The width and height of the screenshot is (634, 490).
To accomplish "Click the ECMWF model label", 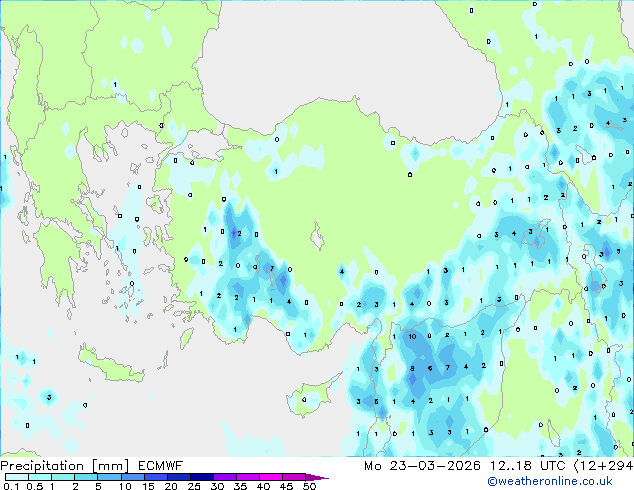I will (161, 466).
